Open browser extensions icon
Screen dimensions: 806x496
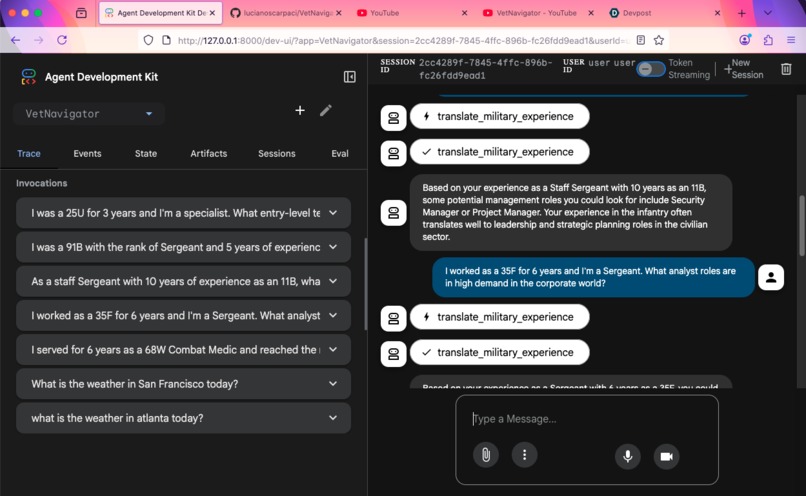coord(768,40)
